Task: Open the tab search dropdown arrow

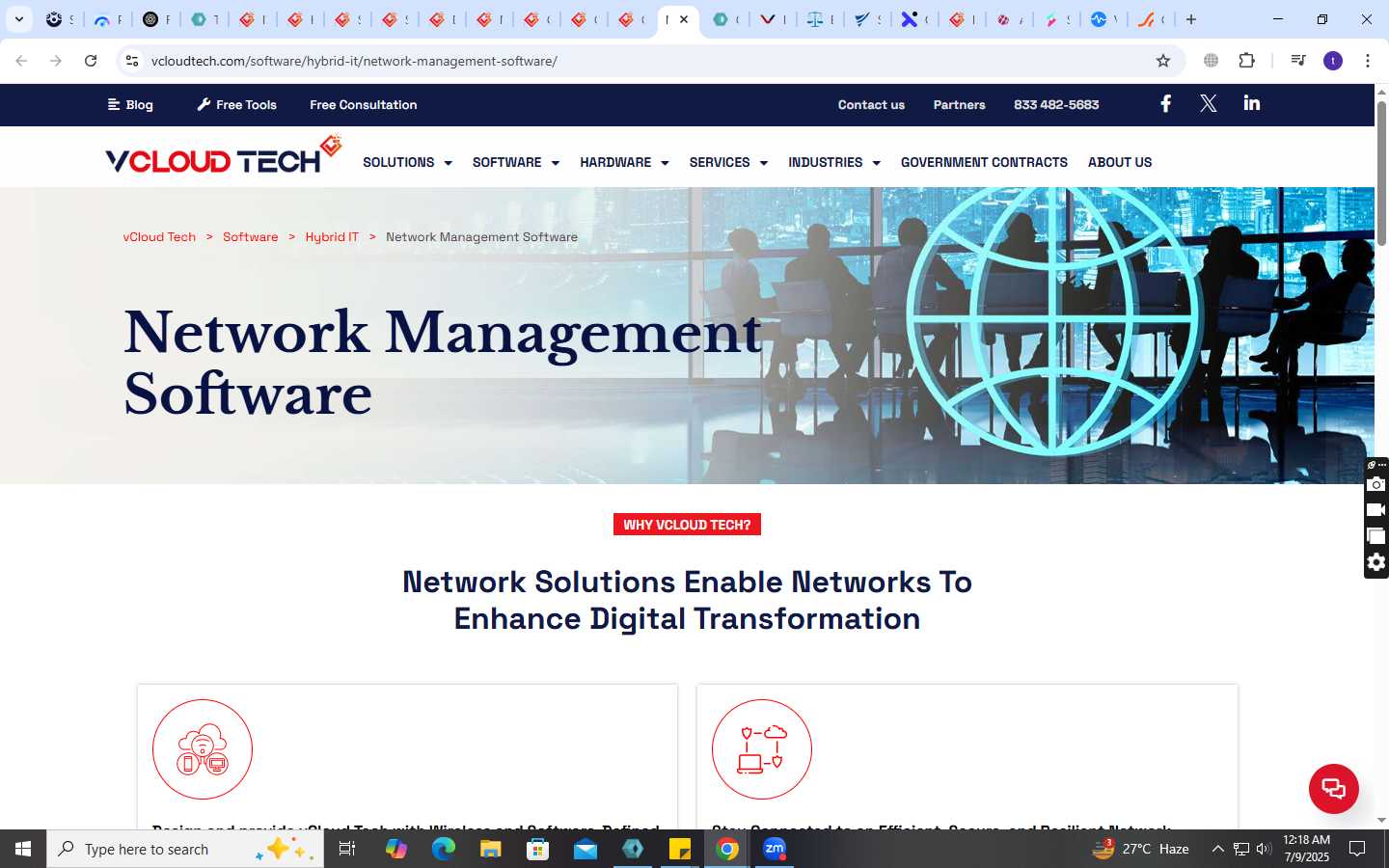Action: pyautogui.click(x=18, y=19)
